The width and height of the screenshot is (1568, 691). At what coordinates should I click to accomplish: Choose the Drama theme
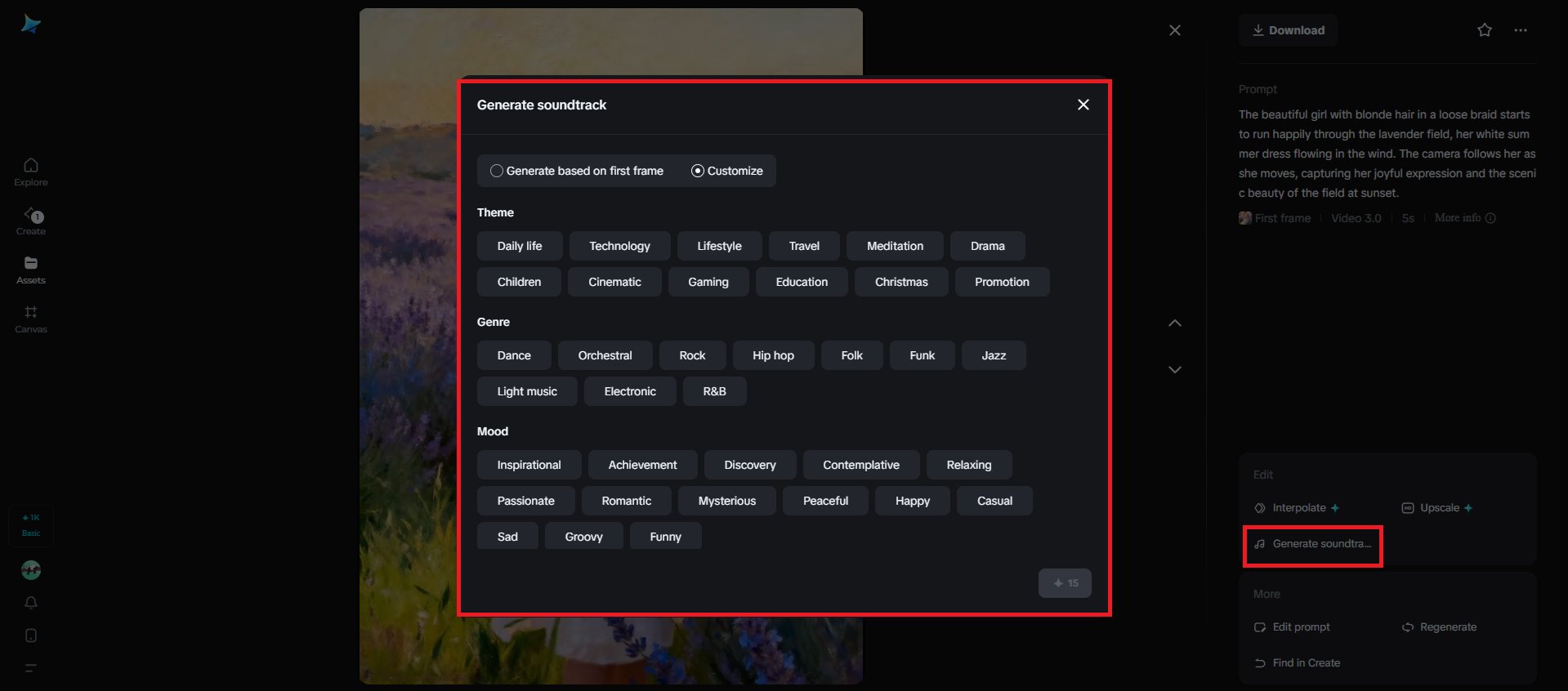(x=988, y=246)
